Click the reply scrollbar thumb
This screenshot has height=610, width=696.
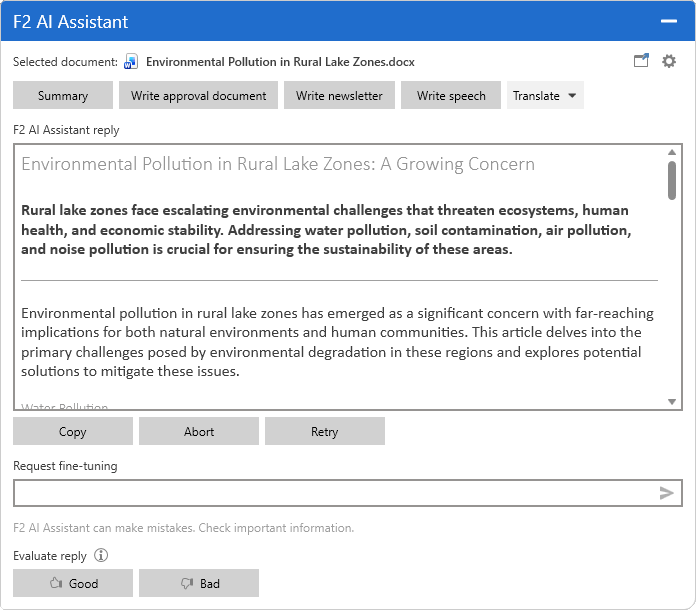(x=672, y=180)
